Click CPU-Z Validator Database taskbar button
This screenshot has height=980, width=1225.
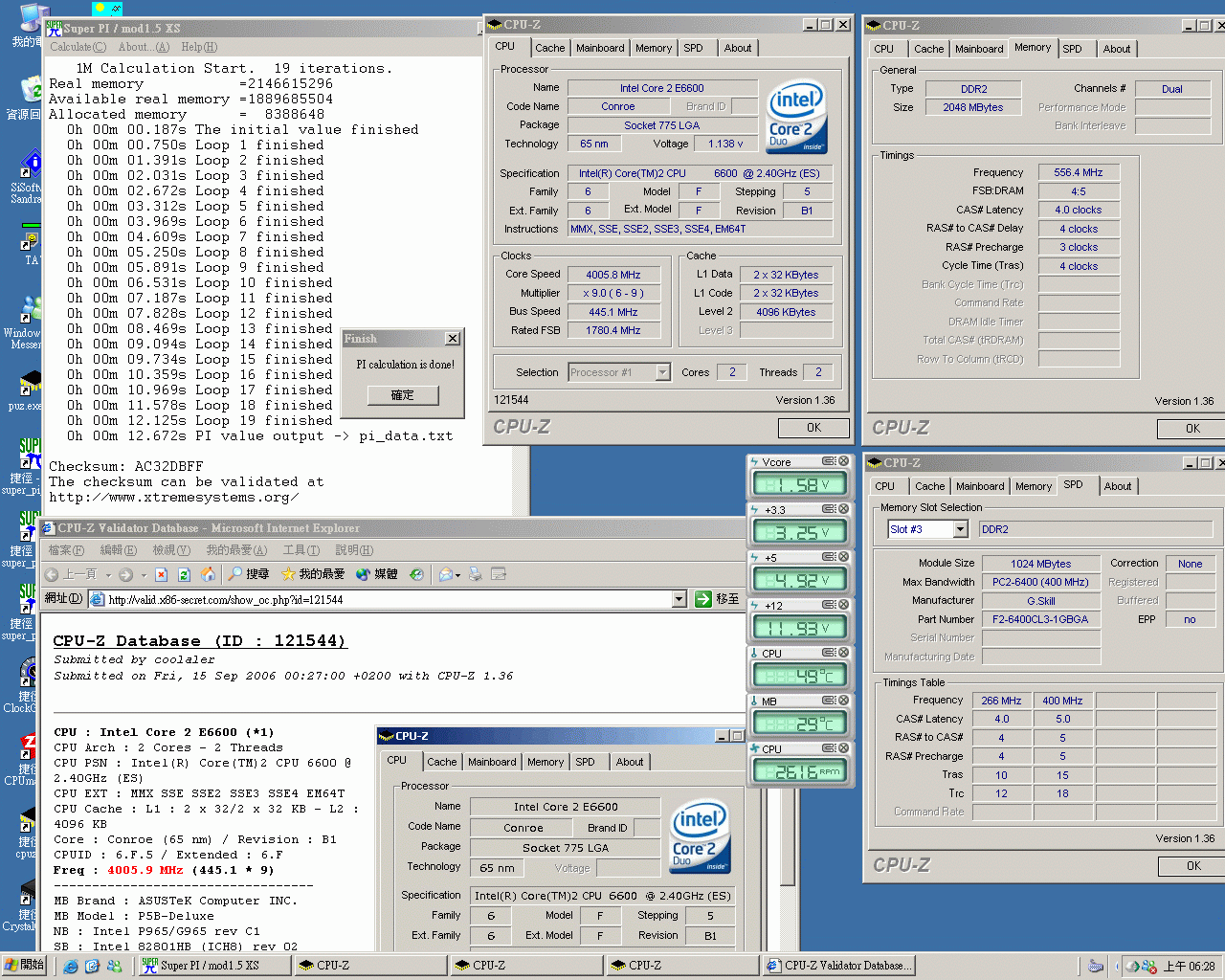(x=837, y=966)
